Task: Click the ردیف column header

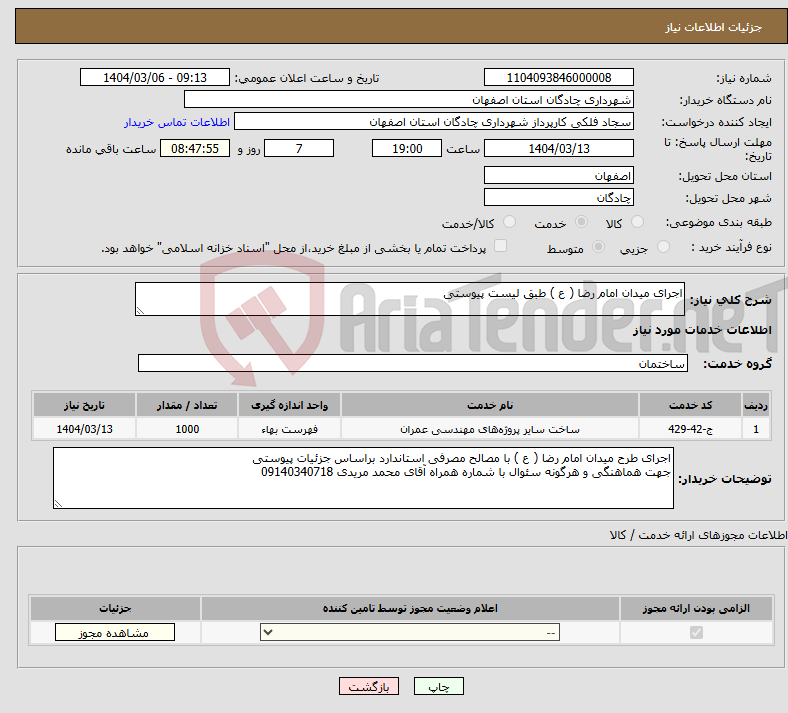Action: [756, 405]
